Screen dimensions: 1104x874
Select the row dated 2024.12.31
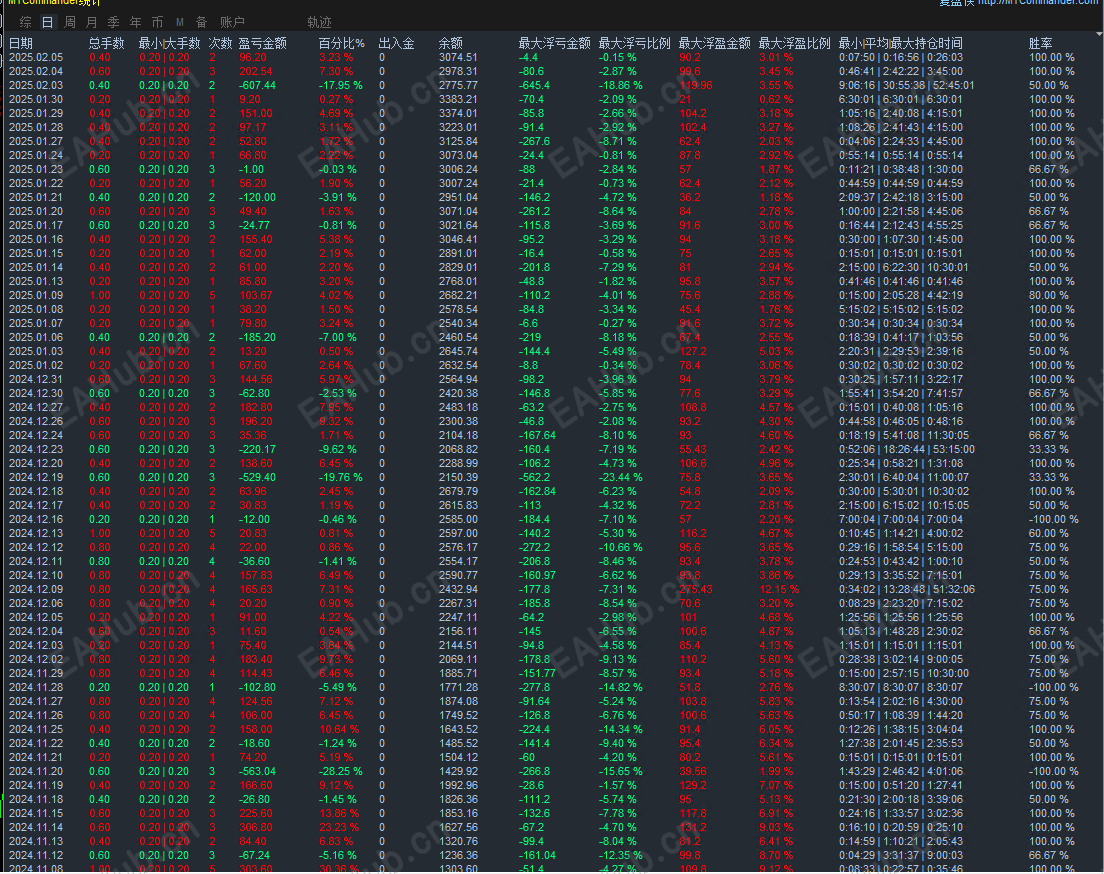[552, 380]
